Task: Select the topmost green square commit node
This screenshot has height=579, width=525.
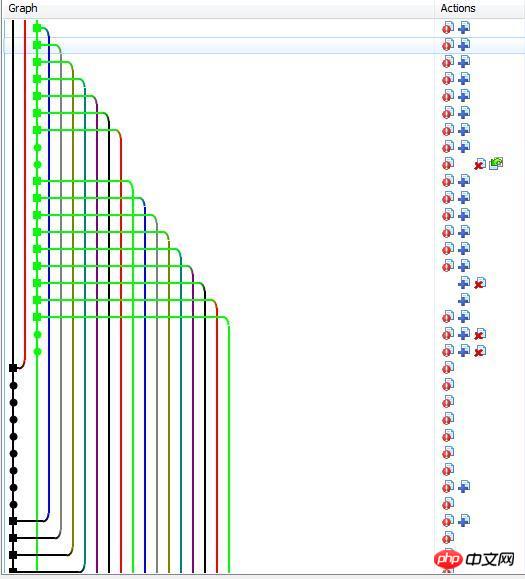Action: coord(37,28)
